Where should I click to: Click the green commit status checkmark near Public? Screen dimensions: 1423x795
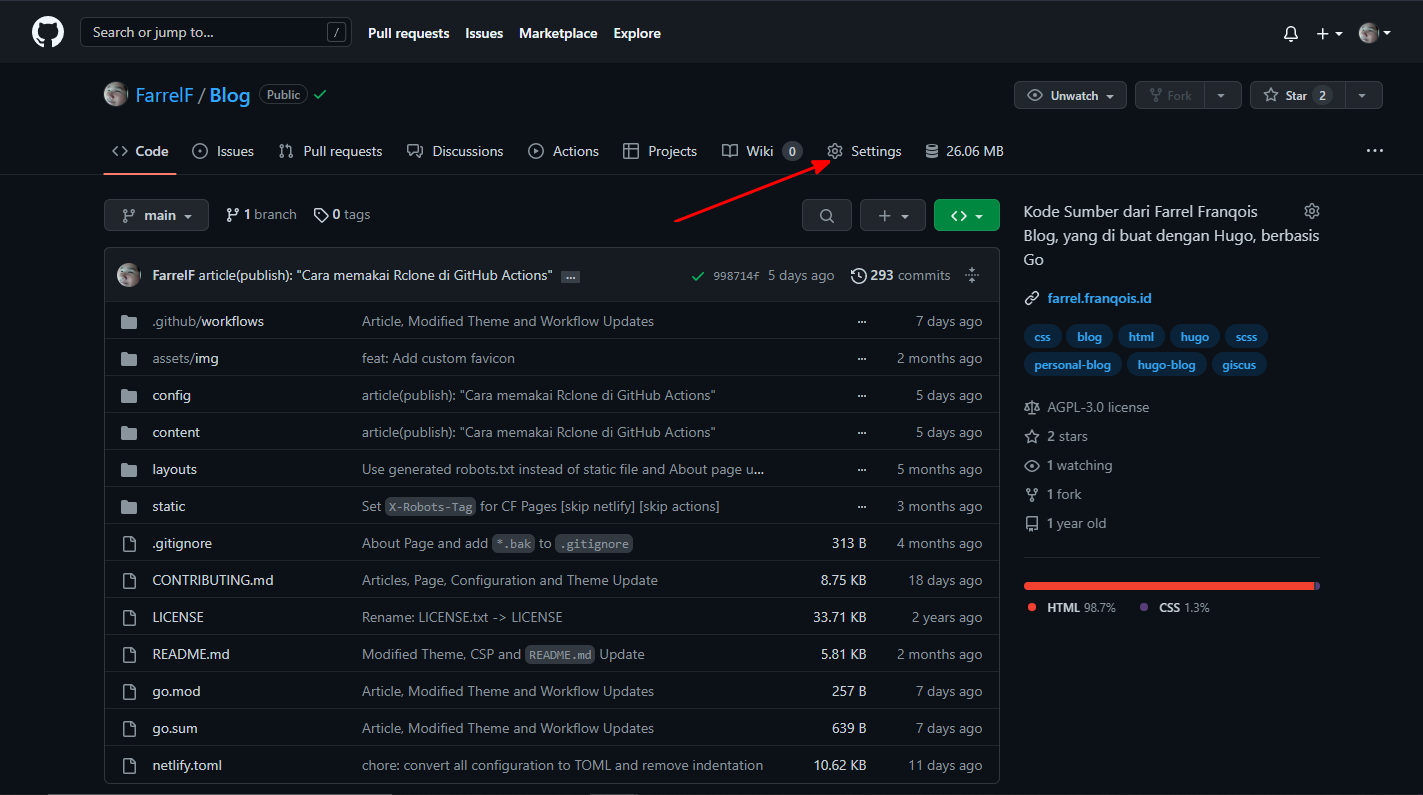pos(320,94)
